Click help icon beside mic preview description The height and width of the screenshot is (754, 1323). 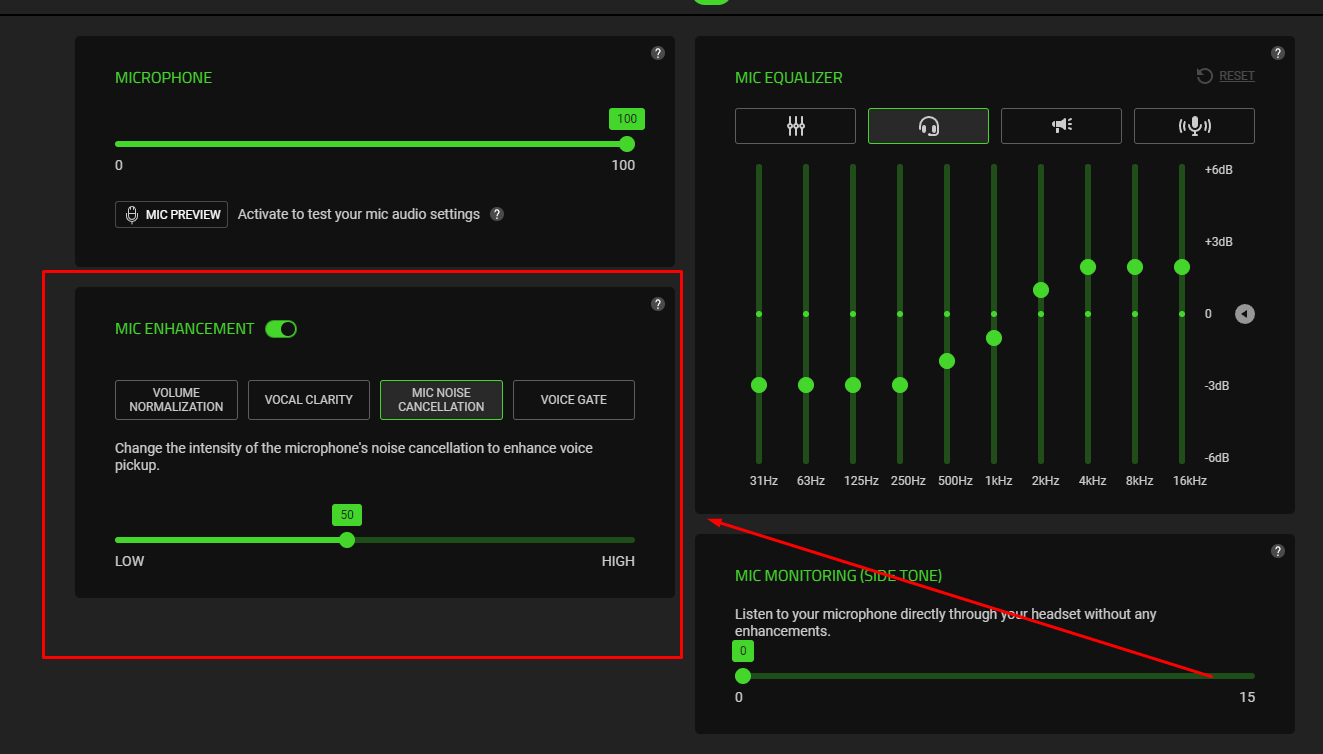point(497,214)
